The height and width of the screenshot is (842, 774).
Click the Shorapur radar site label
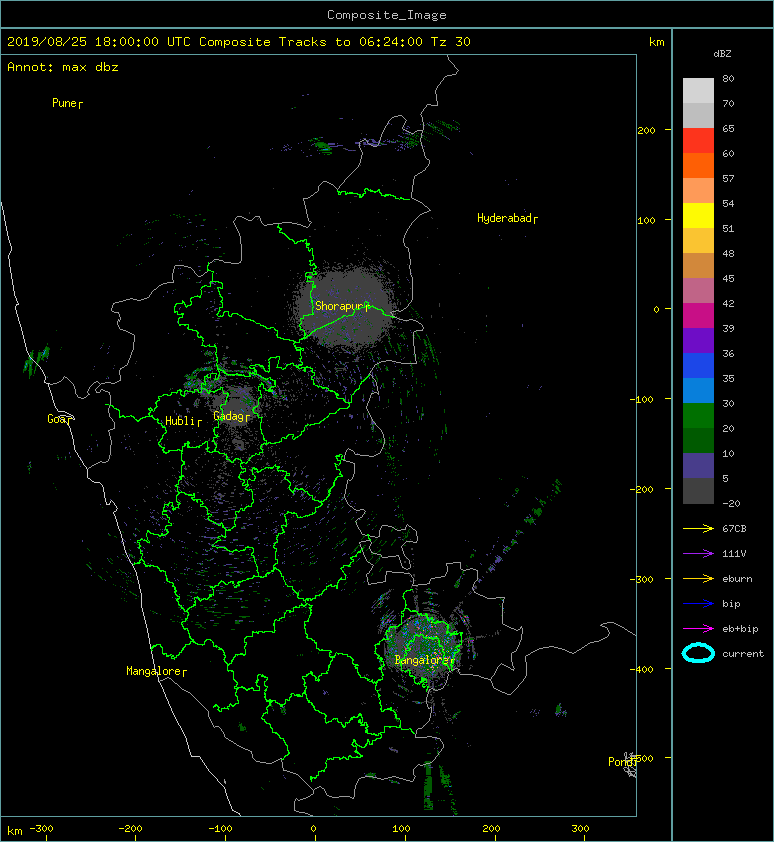click(x=342, y=306)
